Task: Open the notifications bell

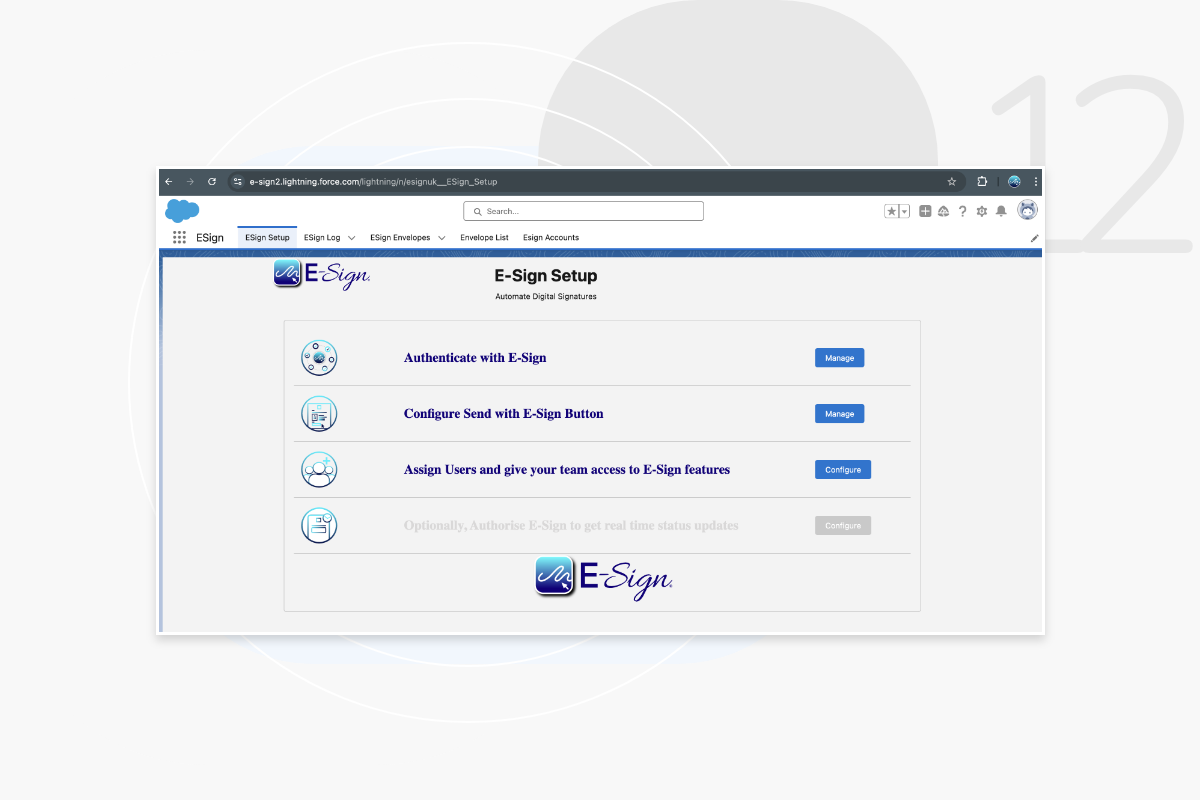Action: click(x=1001, y=211)
